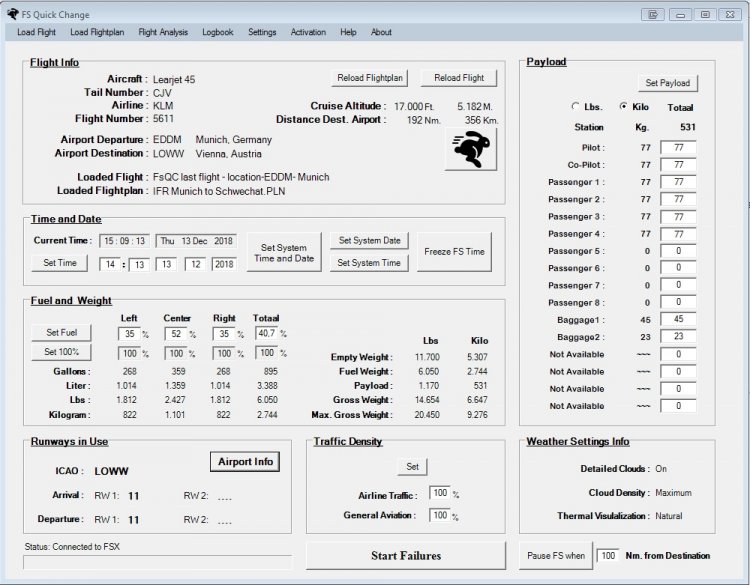Viewport: 750px width, 585px height.
Task: Edit the Right fuel percentage field
Action: click(224, 333)
